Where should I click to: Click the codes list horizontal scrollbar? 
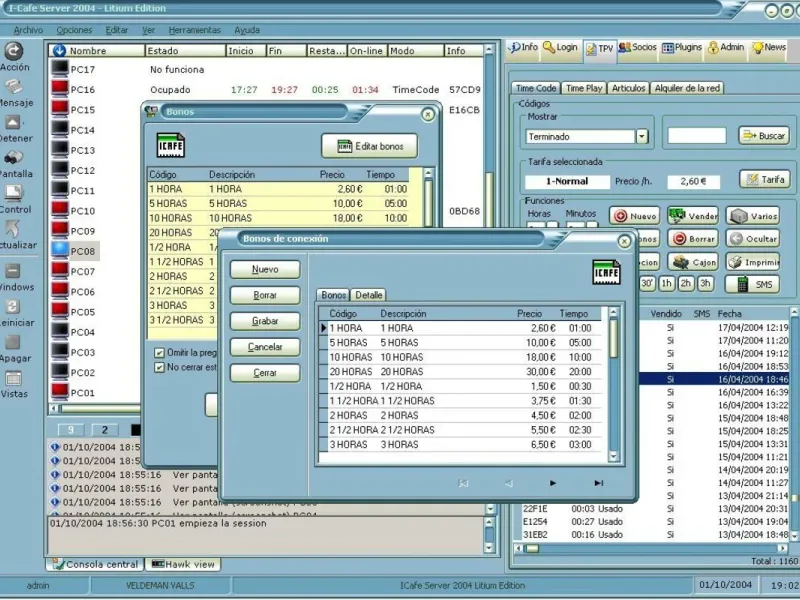coord(652,548)
